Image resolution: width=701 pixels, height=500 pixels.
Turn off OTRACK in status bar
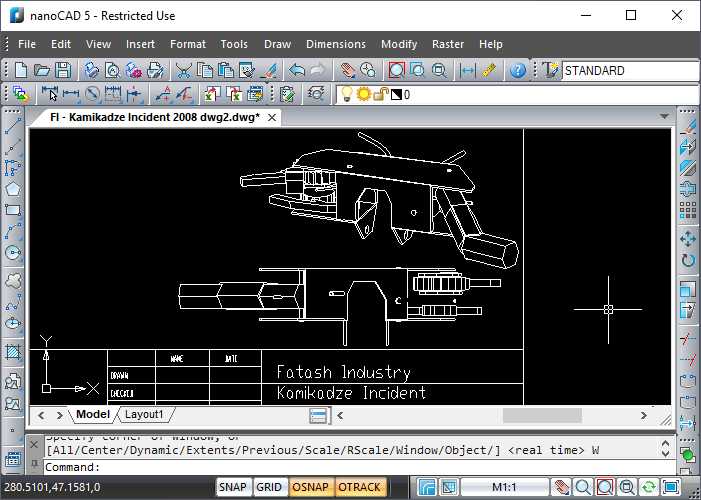[359, 487]
